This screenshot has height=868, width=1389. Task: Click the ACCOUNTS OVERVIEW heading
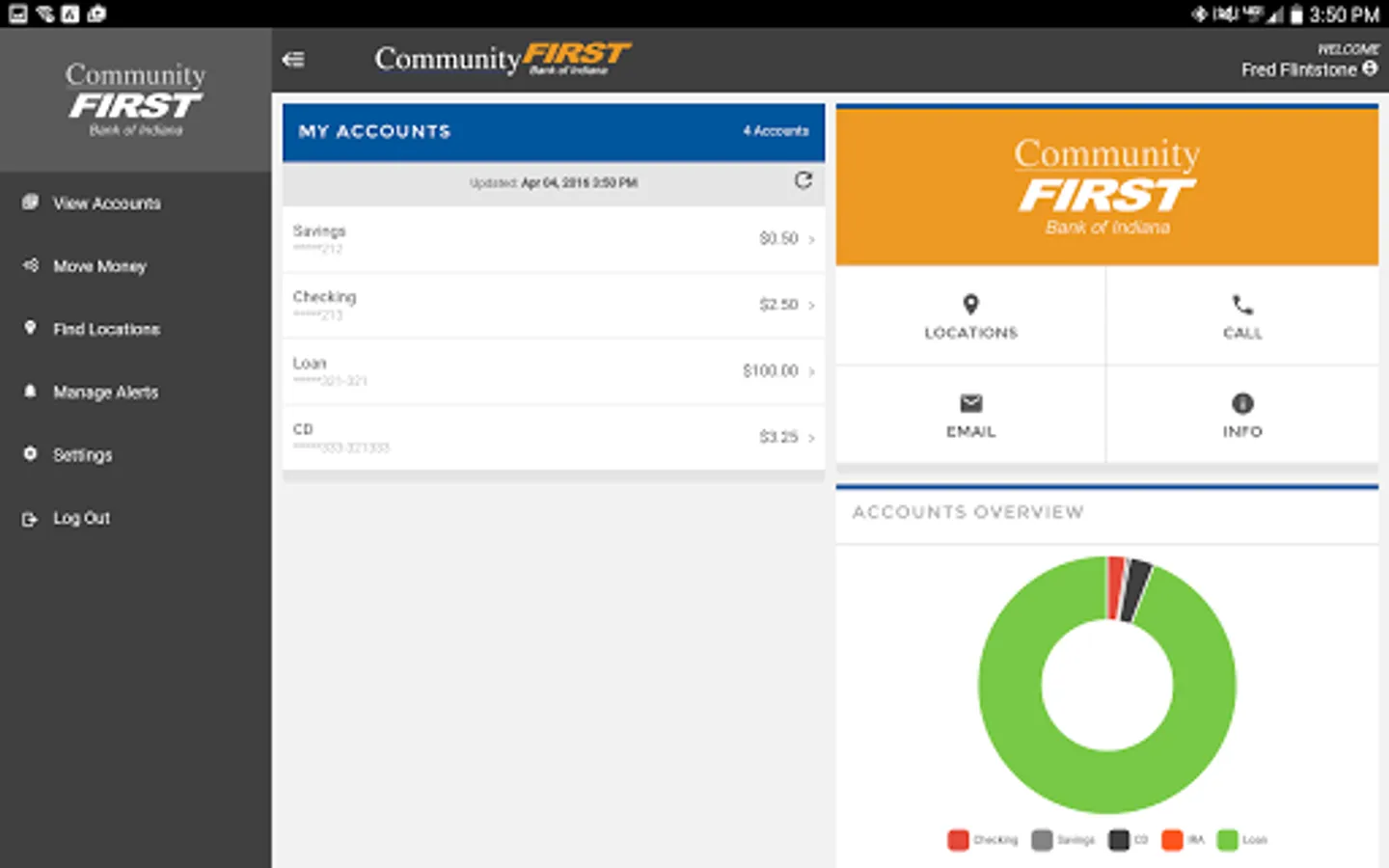pyautogui.click(x=967, y=512)
